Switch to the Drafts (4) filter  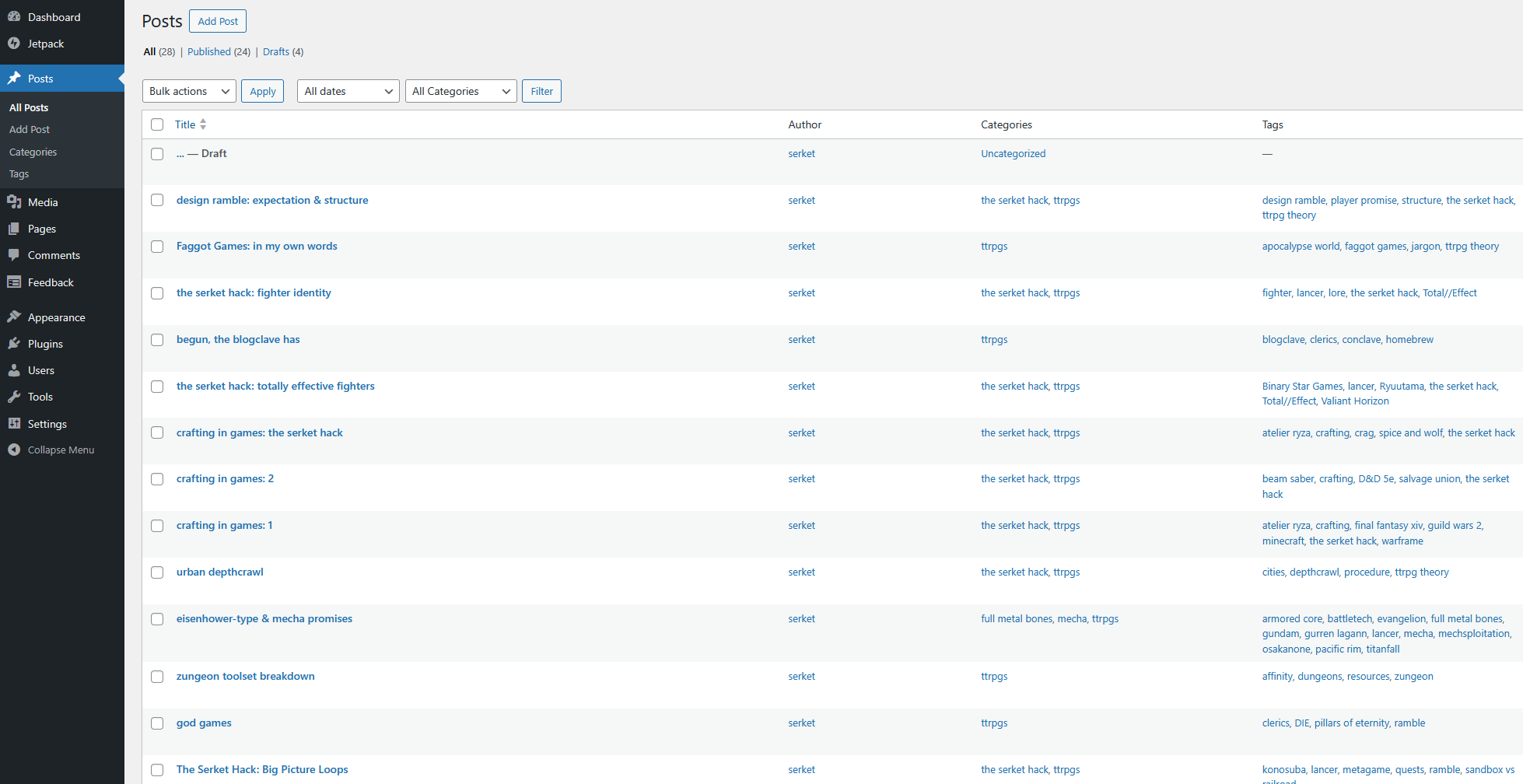click(x=283, y=51)
